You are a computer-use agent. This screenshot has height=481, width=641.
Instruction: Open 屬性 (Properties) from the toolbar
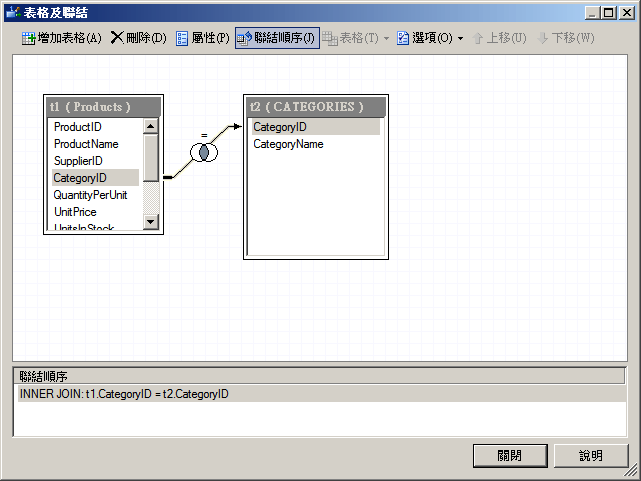pos(202,38)
